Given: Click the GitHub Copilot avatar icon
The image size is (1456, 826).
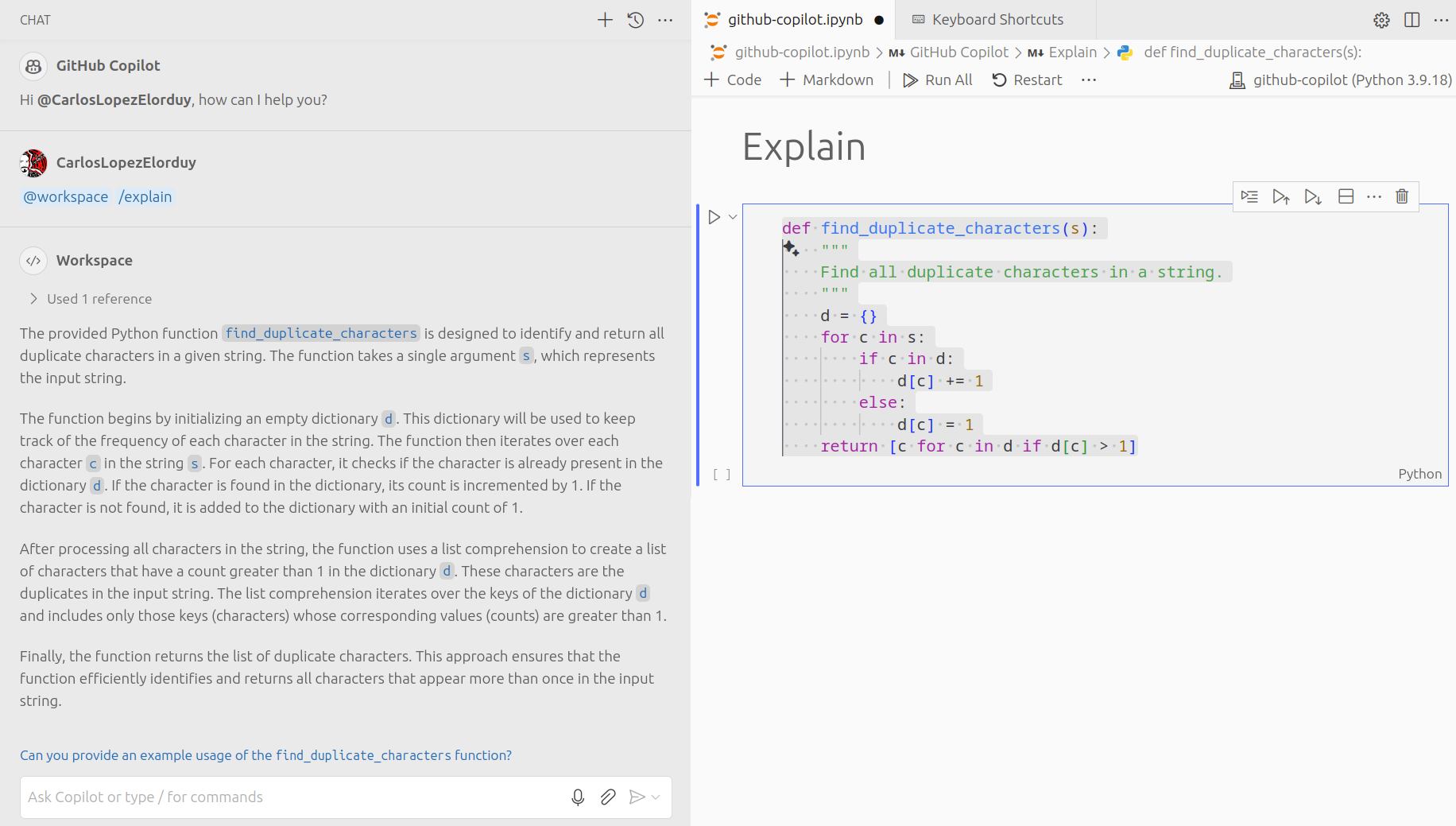Looking at the screenshot, I should [x=33, y=66].
